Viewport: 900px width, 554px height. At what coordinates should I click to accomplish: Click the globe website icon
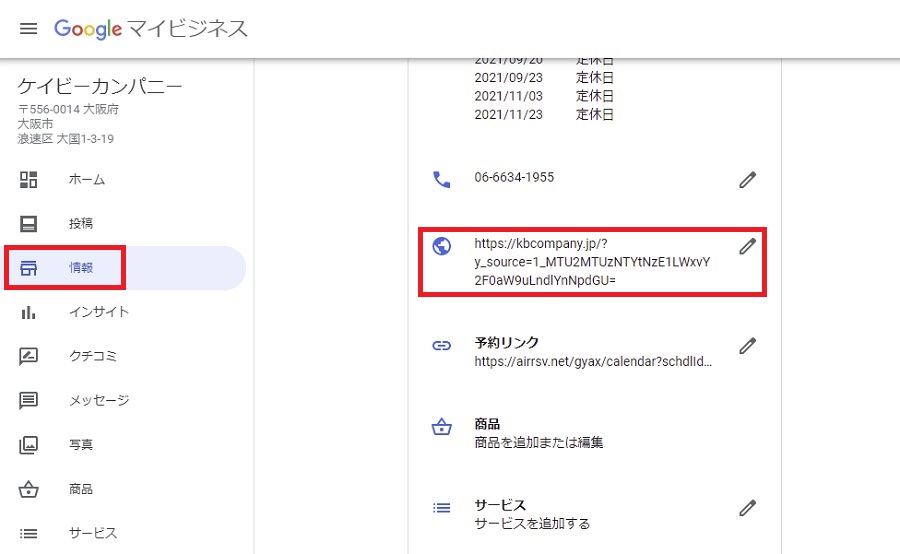(441, 246)
